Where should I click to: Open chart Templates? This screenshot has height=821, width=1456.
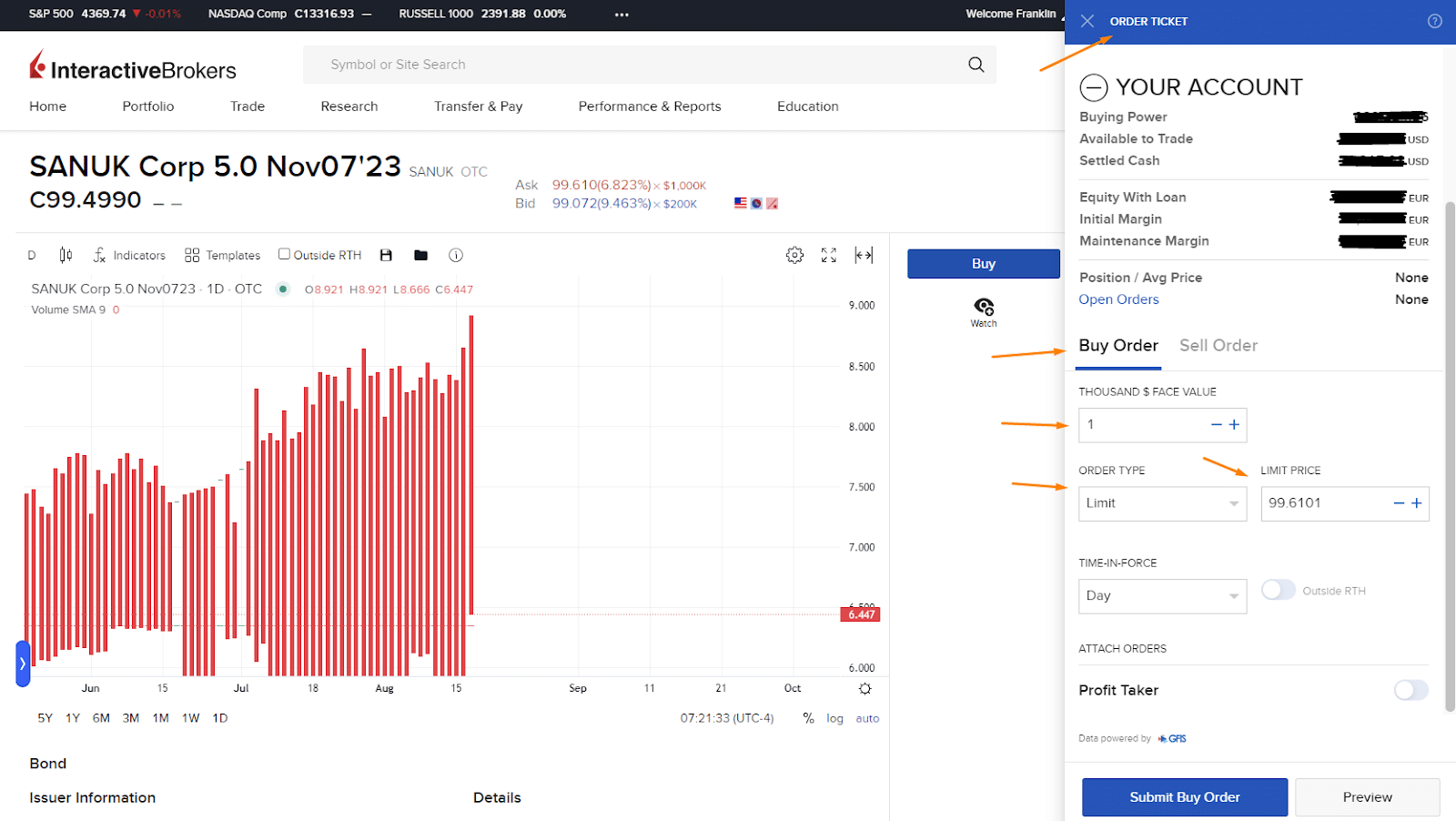coord(222,255)
